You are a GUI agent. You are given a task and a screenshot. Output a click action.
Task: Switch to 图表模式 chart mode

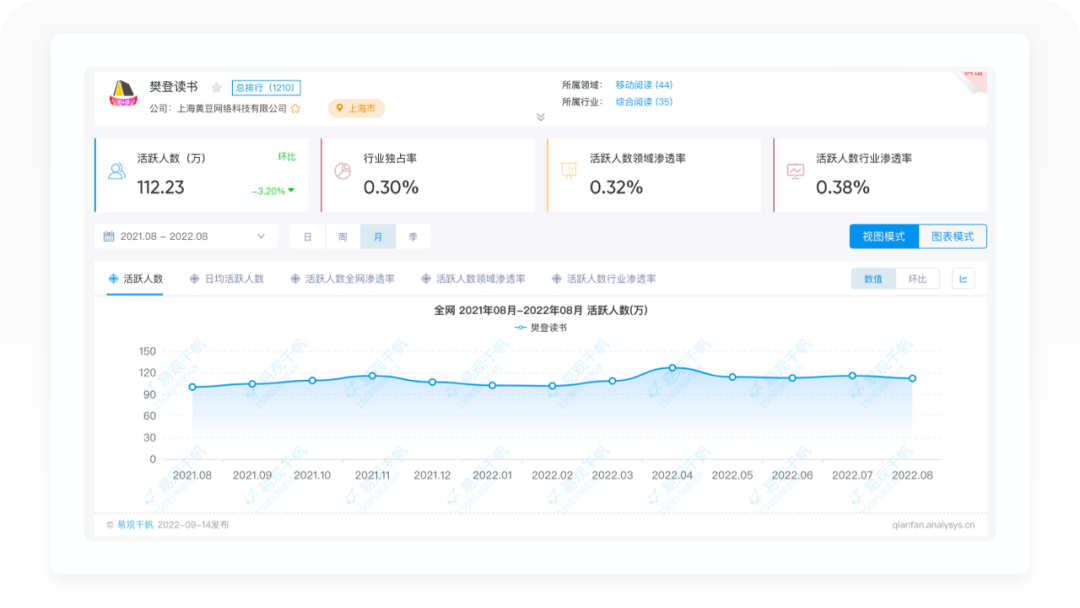coord(953,236)
